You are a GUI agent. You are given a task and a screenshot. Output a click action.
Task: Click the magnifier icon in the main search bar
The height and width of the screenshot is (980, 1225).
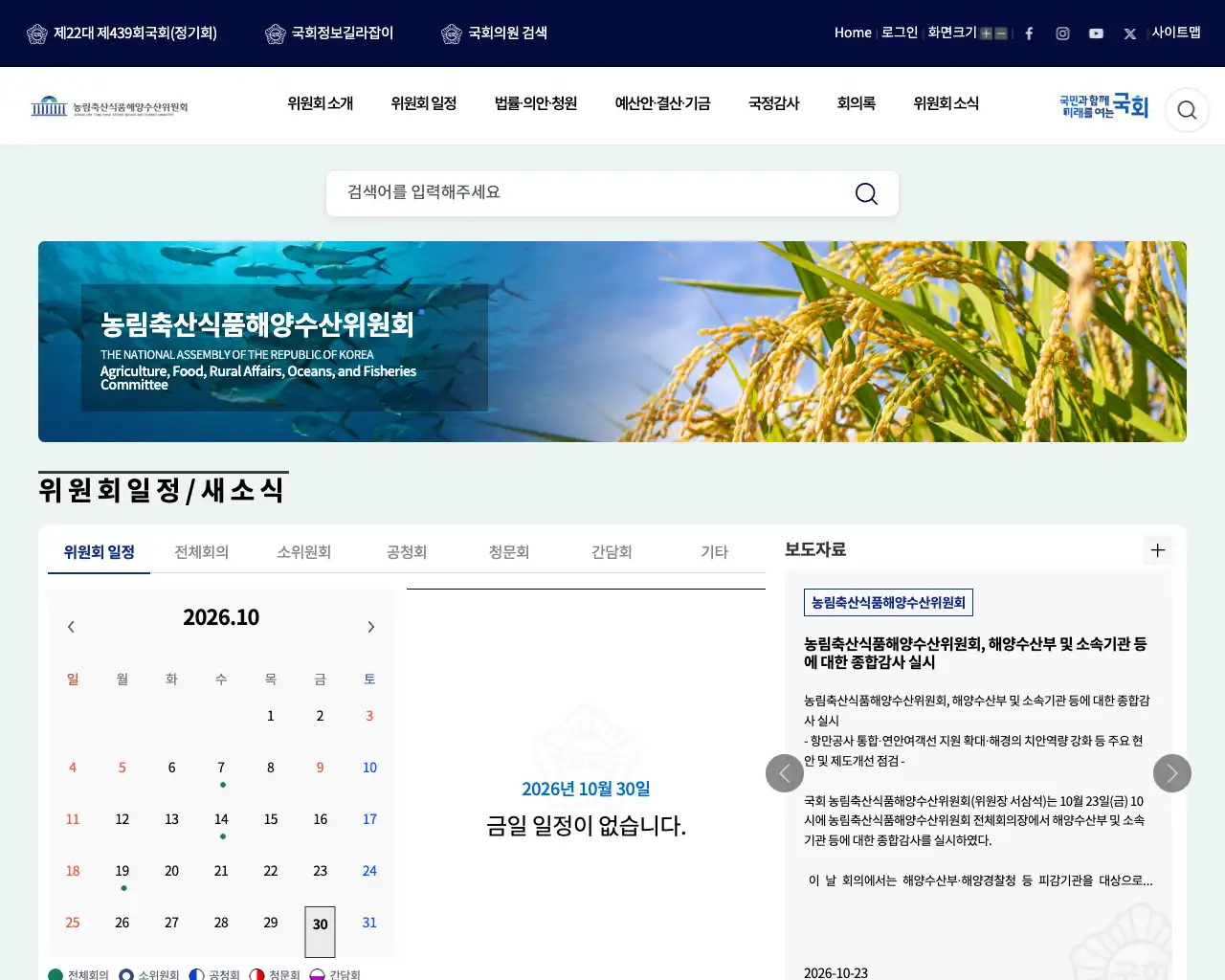click(x=866, y=193)
